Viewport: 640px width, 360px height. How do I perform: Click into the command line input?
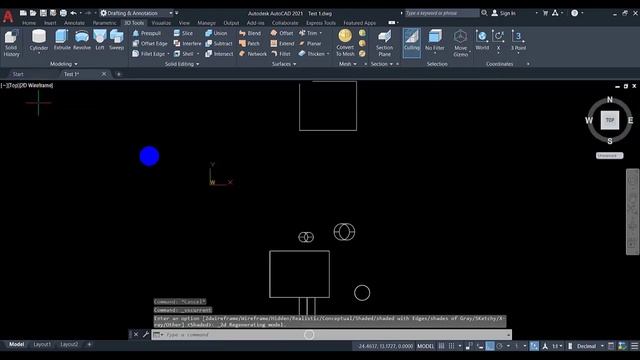[331, 335]
